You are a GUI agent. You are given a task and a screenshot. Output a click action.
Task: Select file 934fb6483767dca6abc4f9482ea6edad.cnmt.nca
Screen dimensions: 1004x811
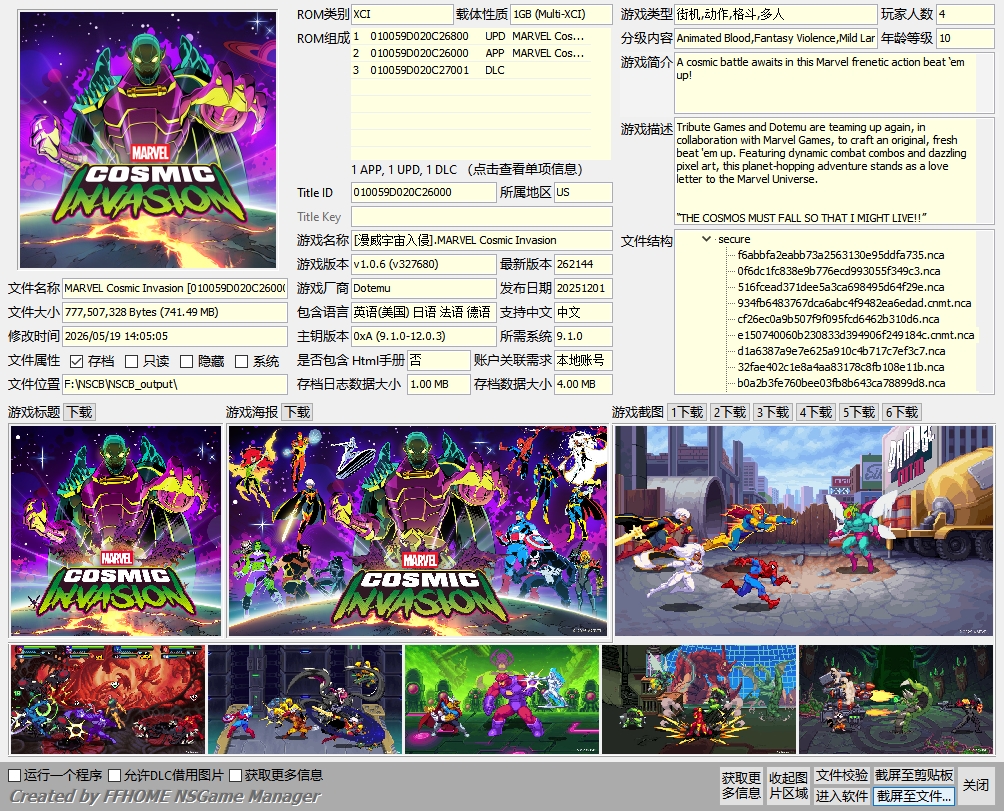854,303
